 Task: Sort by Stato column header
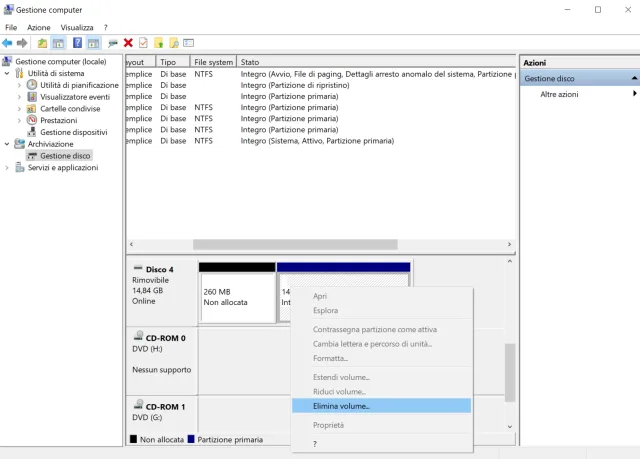coord(250,62)
